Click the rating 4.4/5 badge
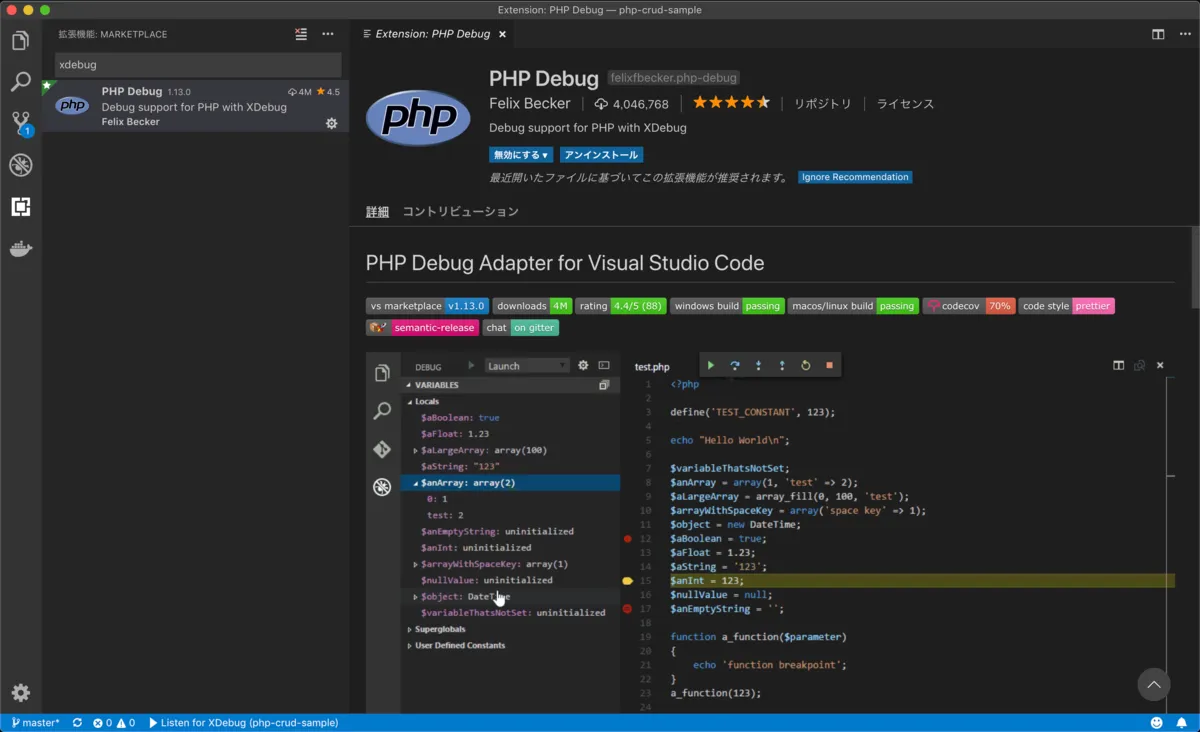Viewport: 1200px width, 732px height. pos(621,306)
